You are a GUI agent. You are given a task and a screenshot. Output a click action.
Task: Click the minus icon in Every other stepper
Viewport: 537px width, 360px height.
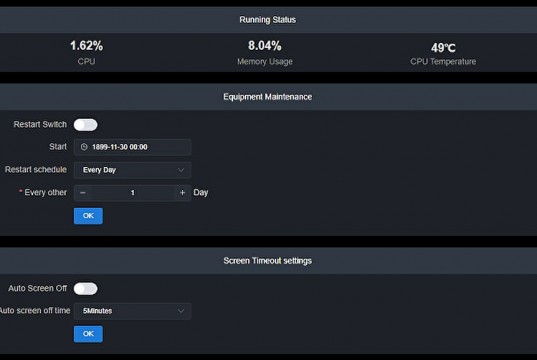[83, 193]
